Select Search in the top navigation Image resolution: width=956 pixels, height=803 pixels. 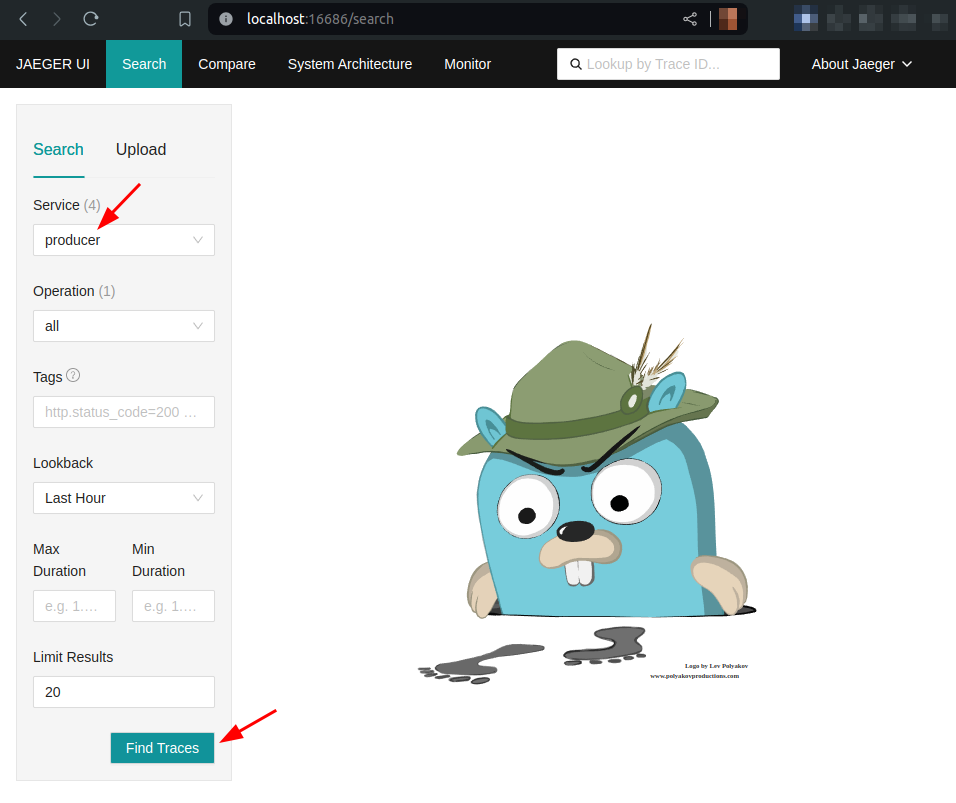click(144, 64)
